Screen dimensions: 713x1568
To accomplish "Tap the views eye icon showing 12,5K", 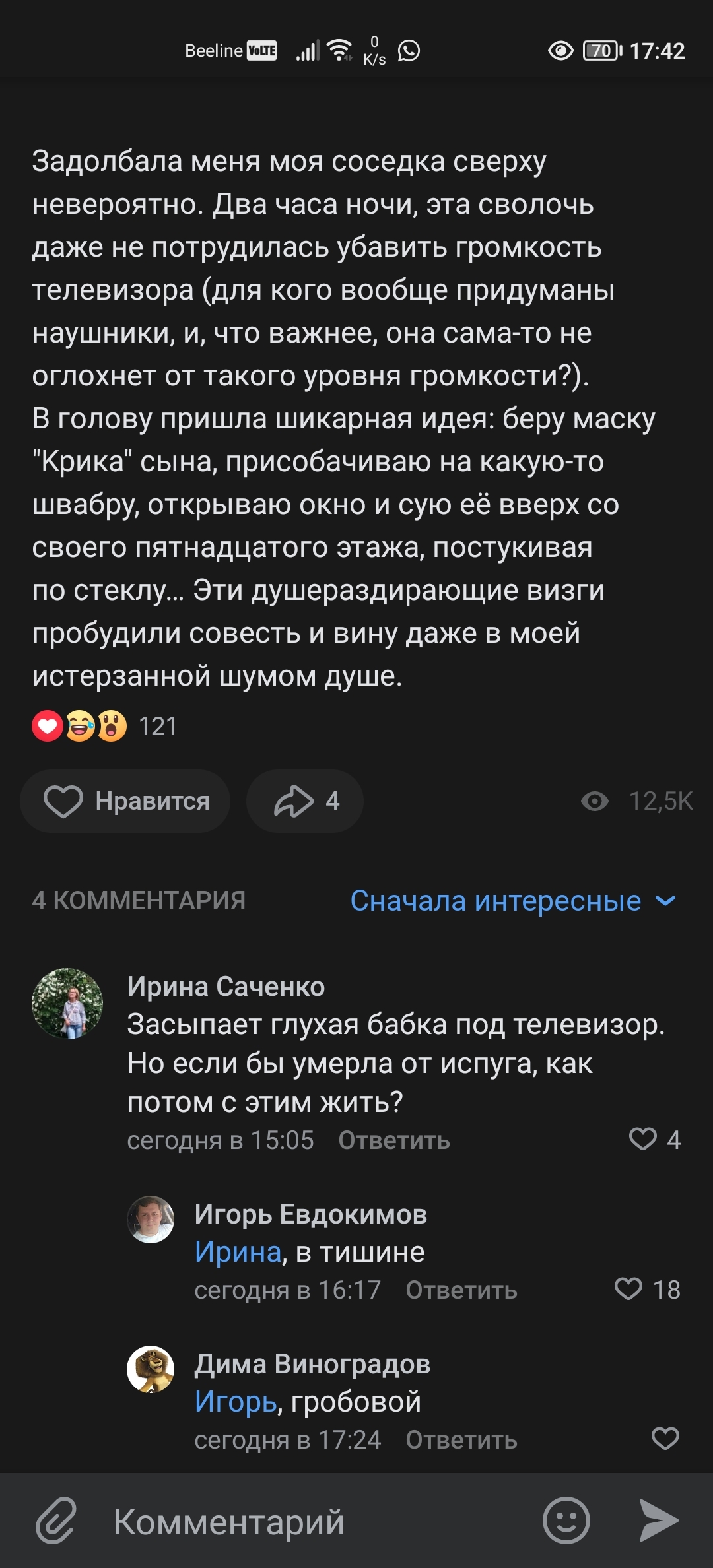I will point(595,801).
